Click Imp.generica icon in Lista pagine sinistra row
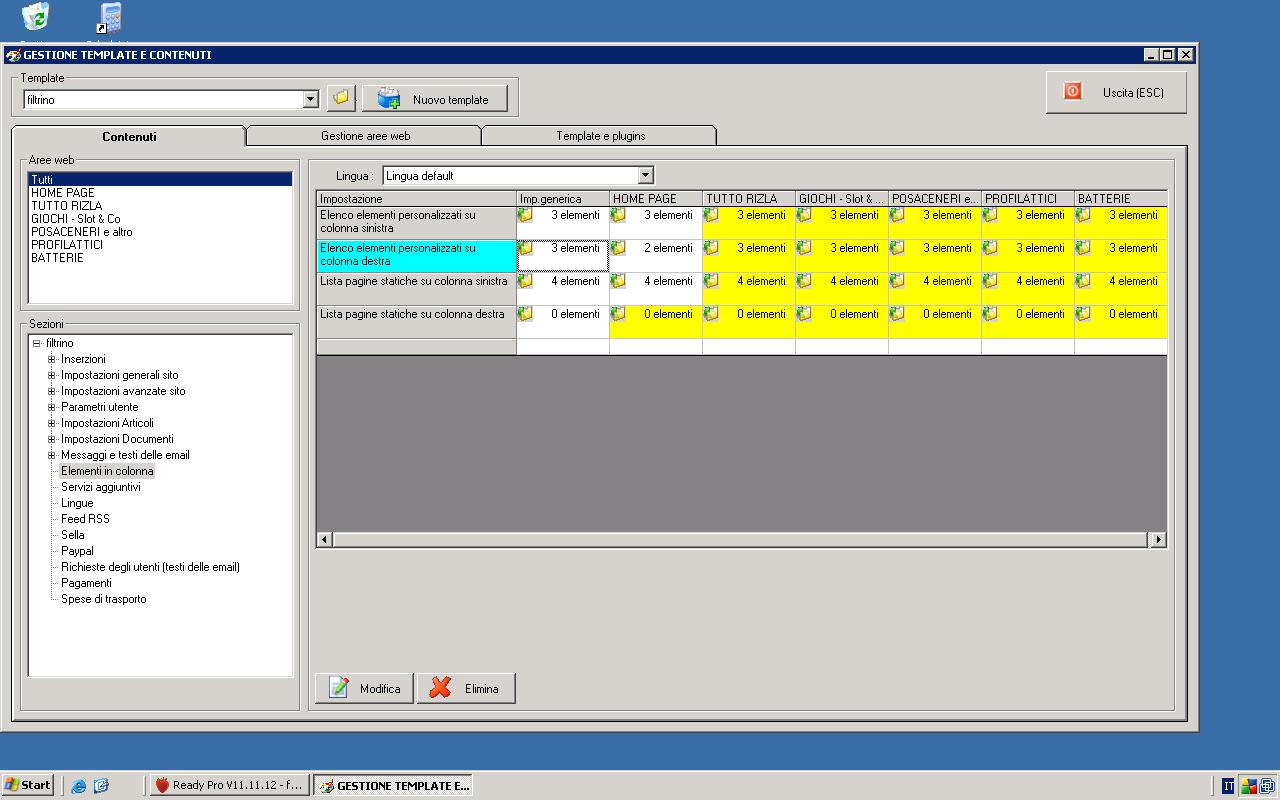The width and height of the screenshot is (1280, 800). (x=525, y=281)
